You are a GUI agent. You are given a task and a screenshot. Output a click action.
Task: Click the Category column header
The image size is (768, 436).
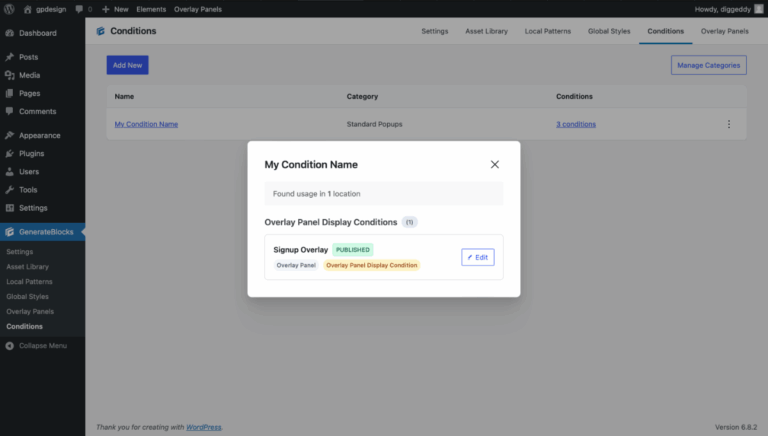coord(362,97)
